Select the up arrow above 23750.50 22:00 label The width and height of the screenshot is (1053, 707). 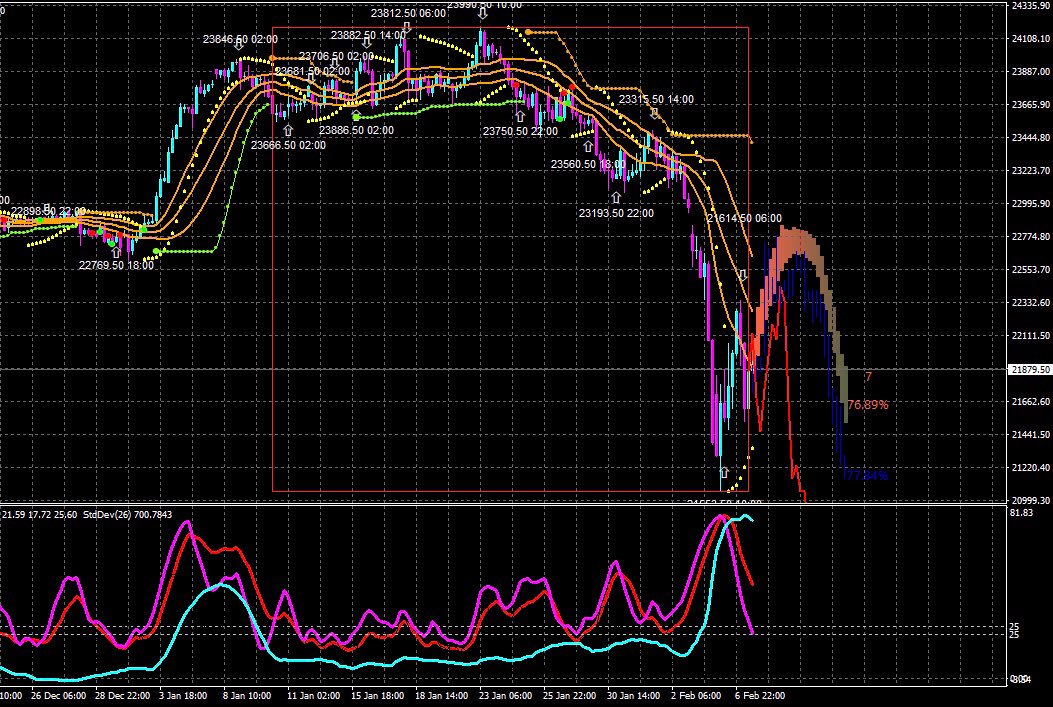[x=520, y=116]
